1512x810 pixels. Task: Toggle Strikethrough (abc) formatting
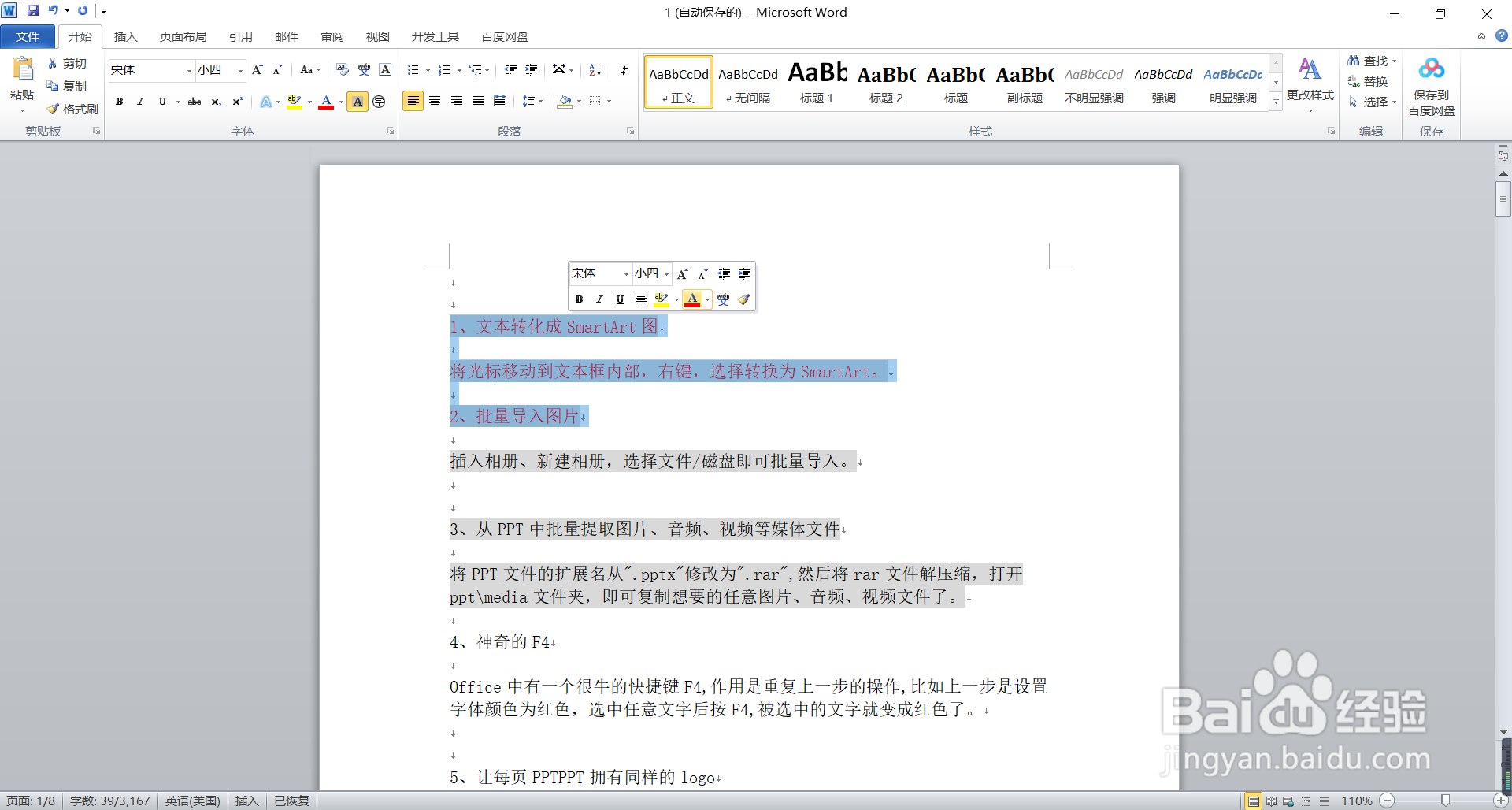coord(195,102)
